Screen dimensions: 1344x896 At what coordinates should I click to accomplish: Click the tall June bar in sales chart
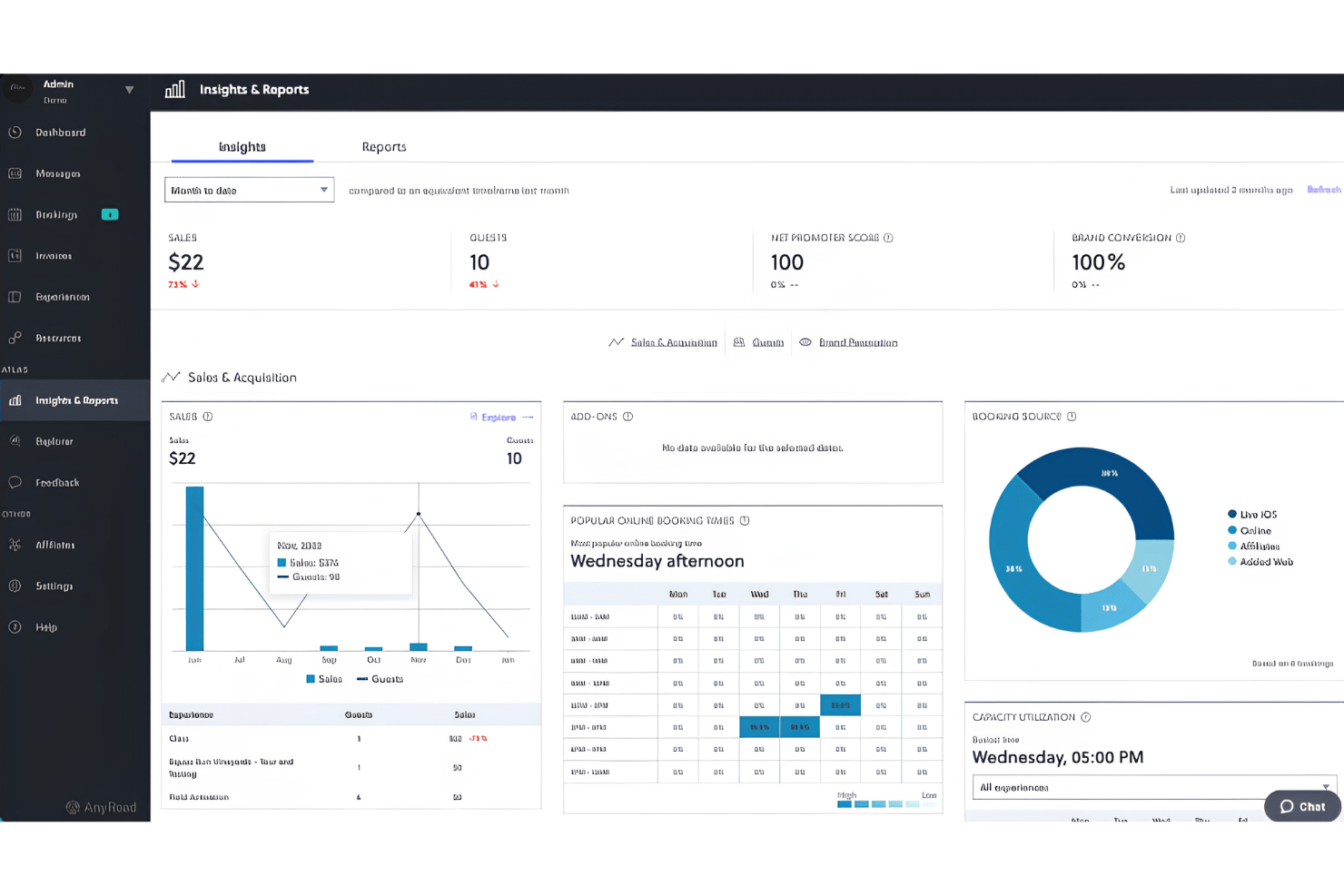coord(194,568)
